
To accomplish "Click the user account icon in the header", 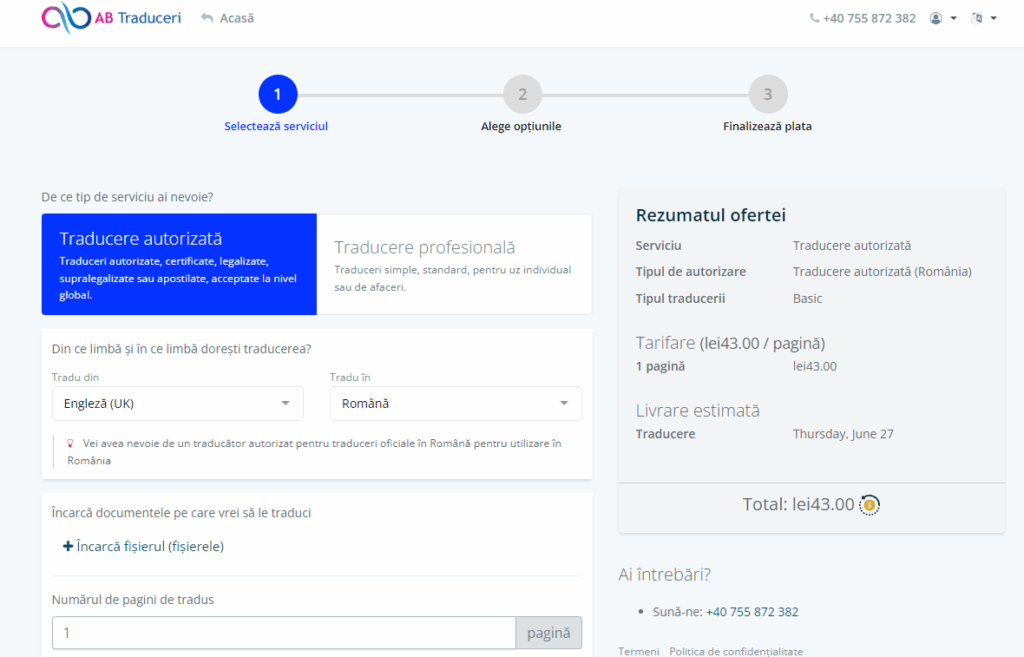I will (x=936, y=17).
